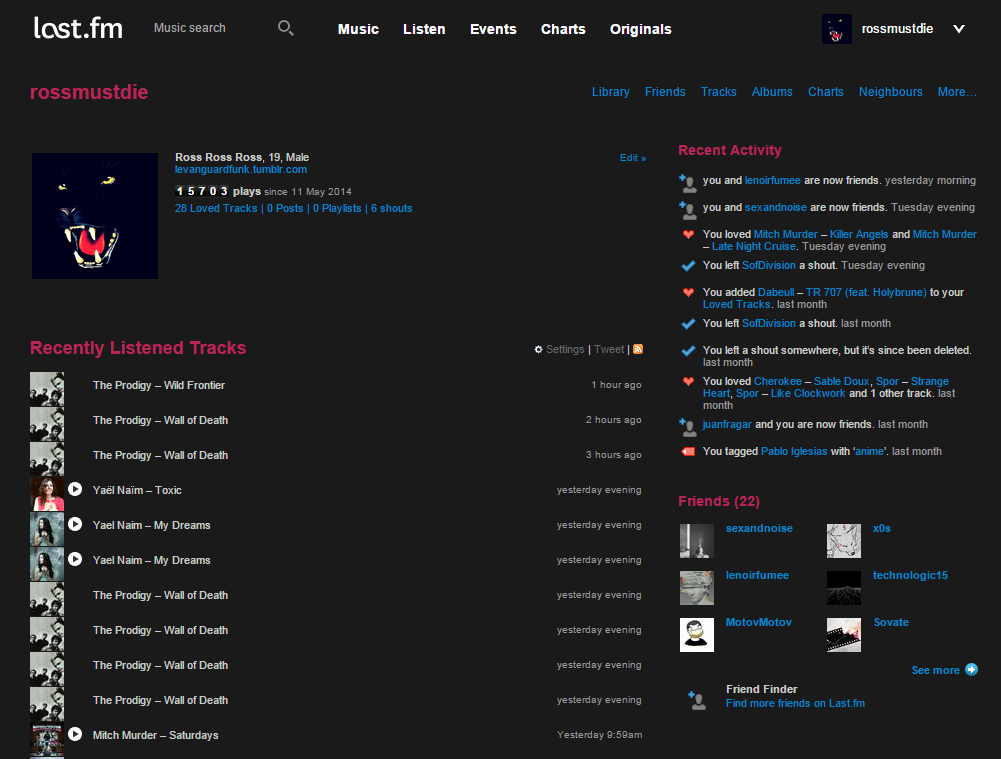Click the Edit » link
This screenshot has height=759, width=1001.
tap(630, 157)
